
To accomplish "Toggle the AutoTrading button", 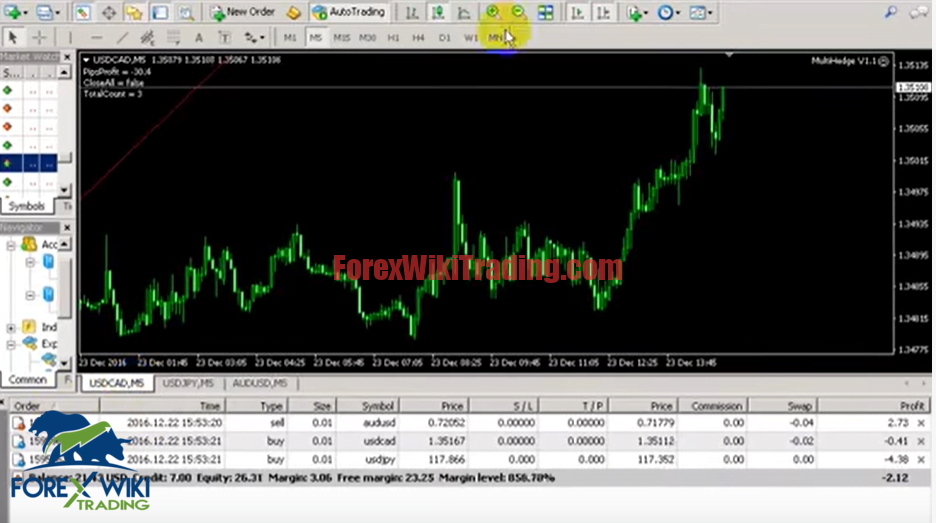I will (349, 12).
